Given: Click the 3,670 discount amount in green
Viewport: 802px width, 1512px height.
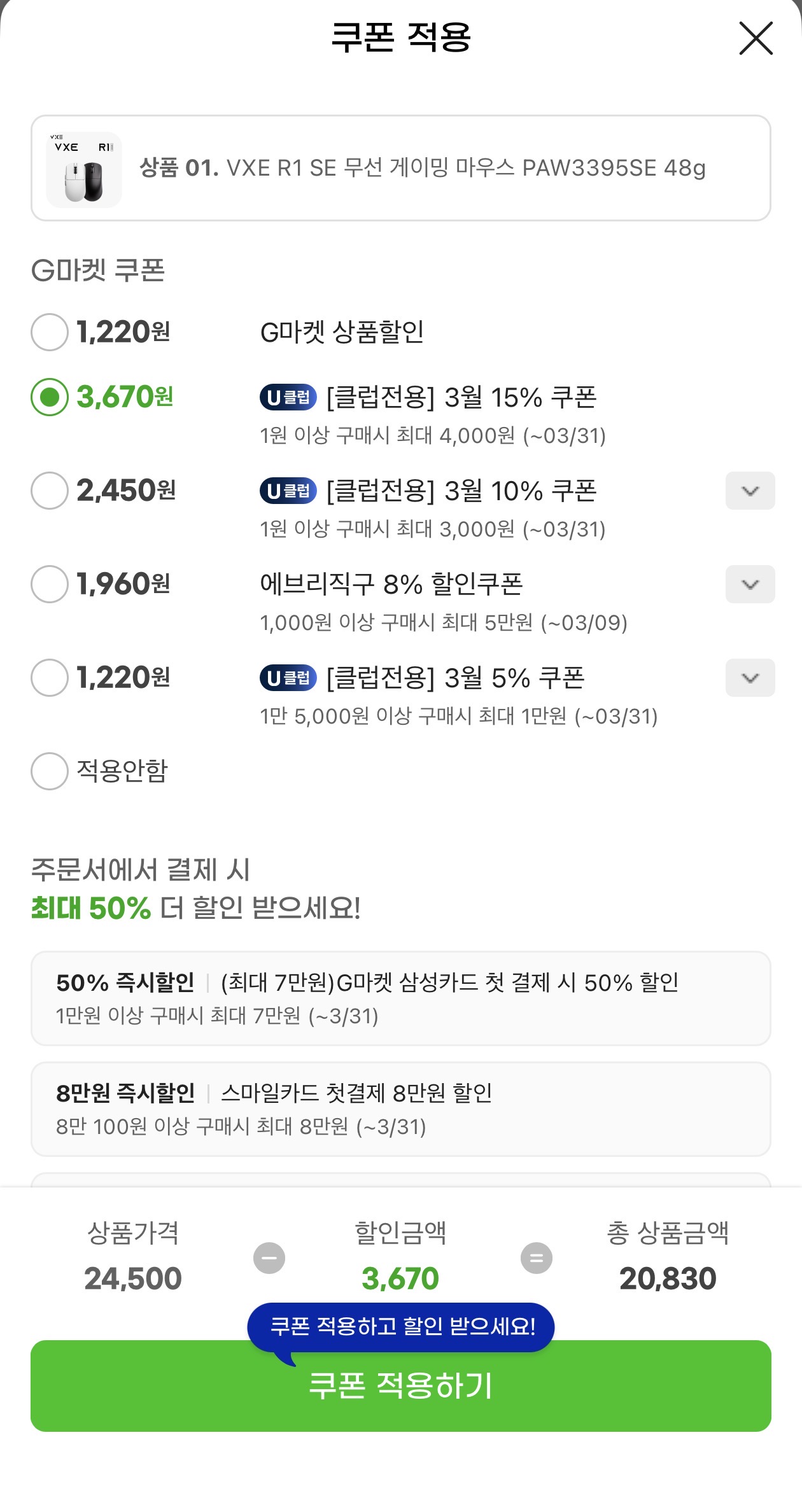Looking at the screenshot, I should [x=401, y=1277].
